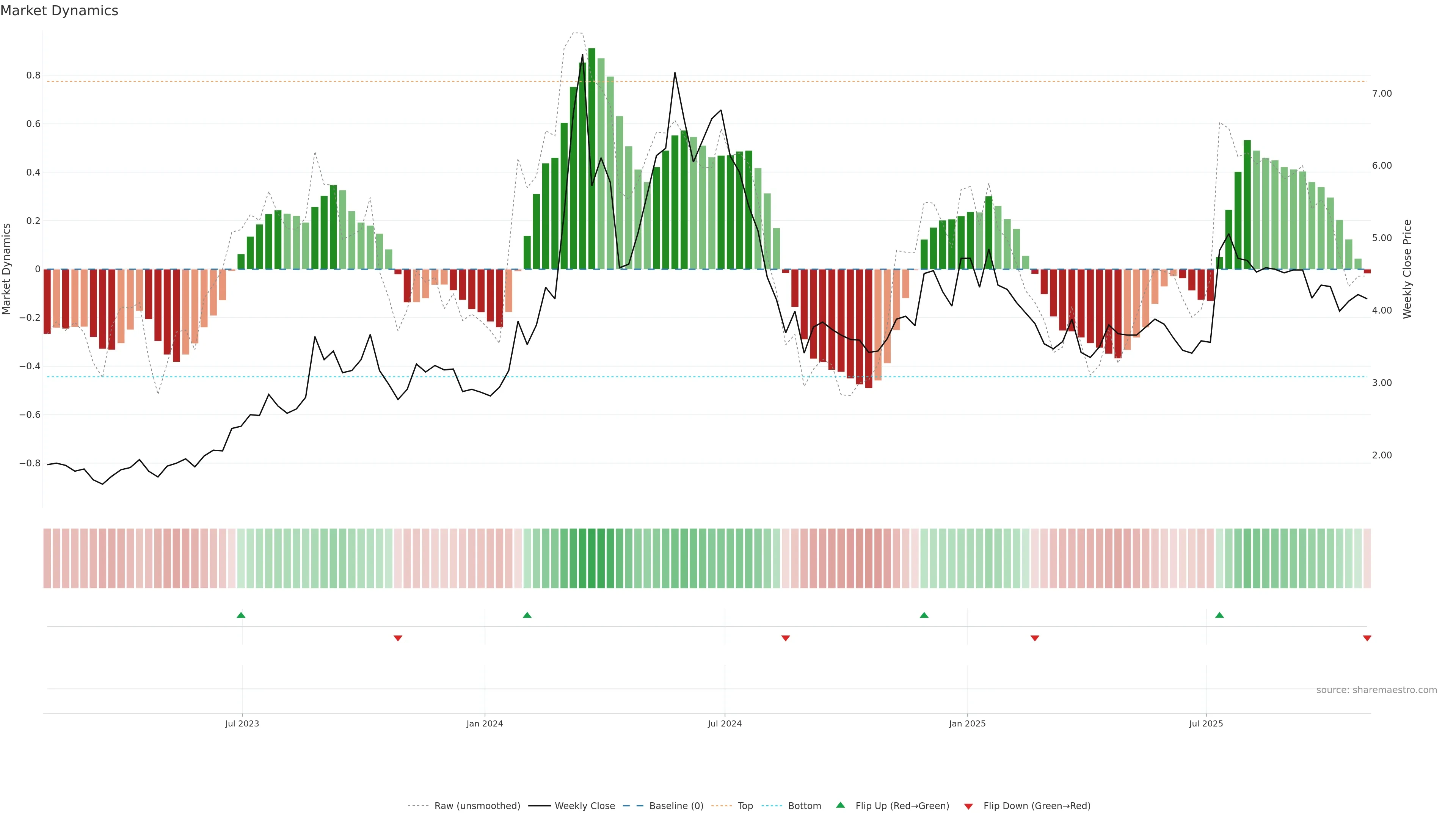
Task: Click the red Flip Down marker after Jul 2024
Action: tap(785, 638)
